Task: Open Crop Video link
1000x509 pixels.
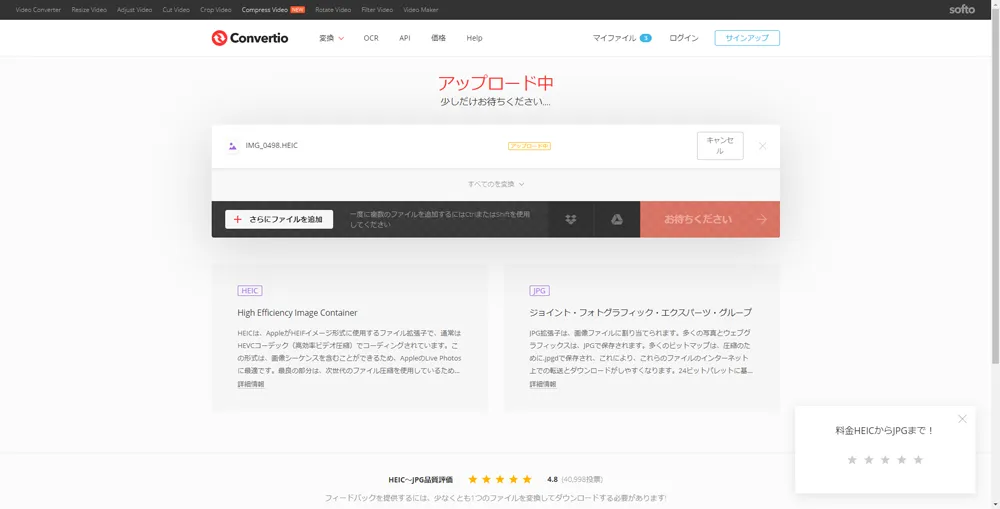Action: pyautogui.click(x=216, y=10)
